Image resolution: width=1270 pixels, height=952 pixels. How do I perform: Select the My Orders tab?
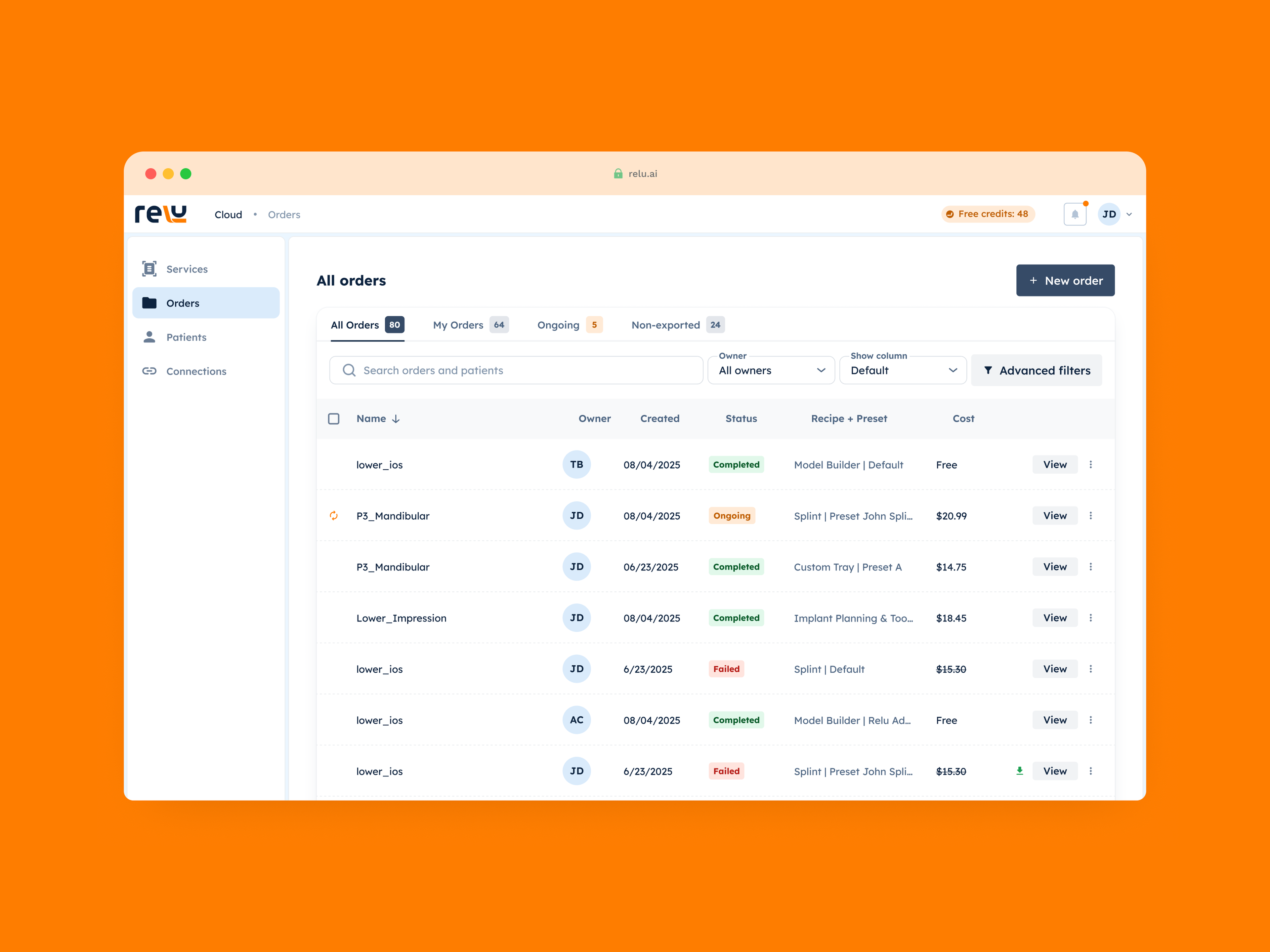click(470, 325)
